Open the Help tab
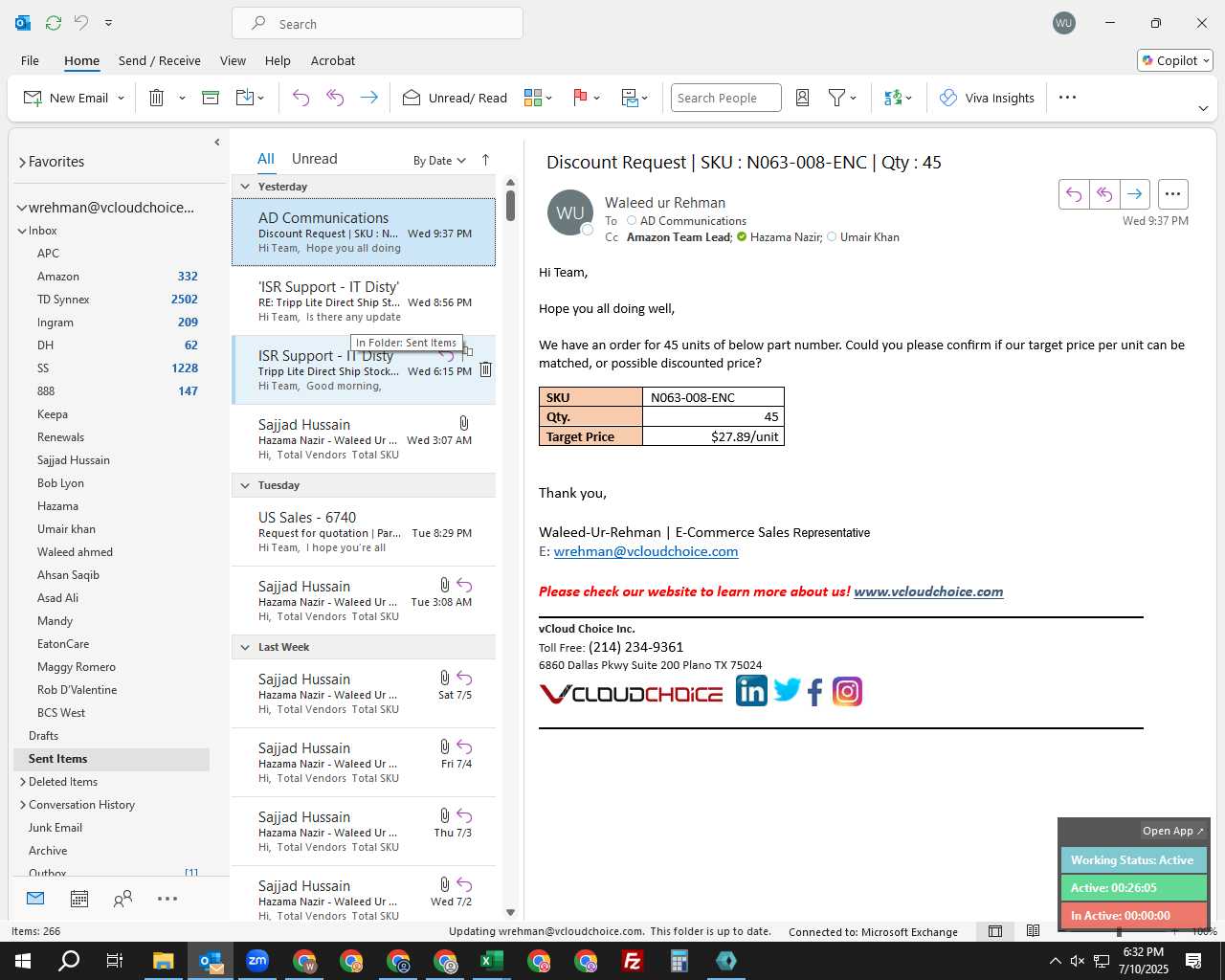1225x980 pixels. tap(278, 60)
